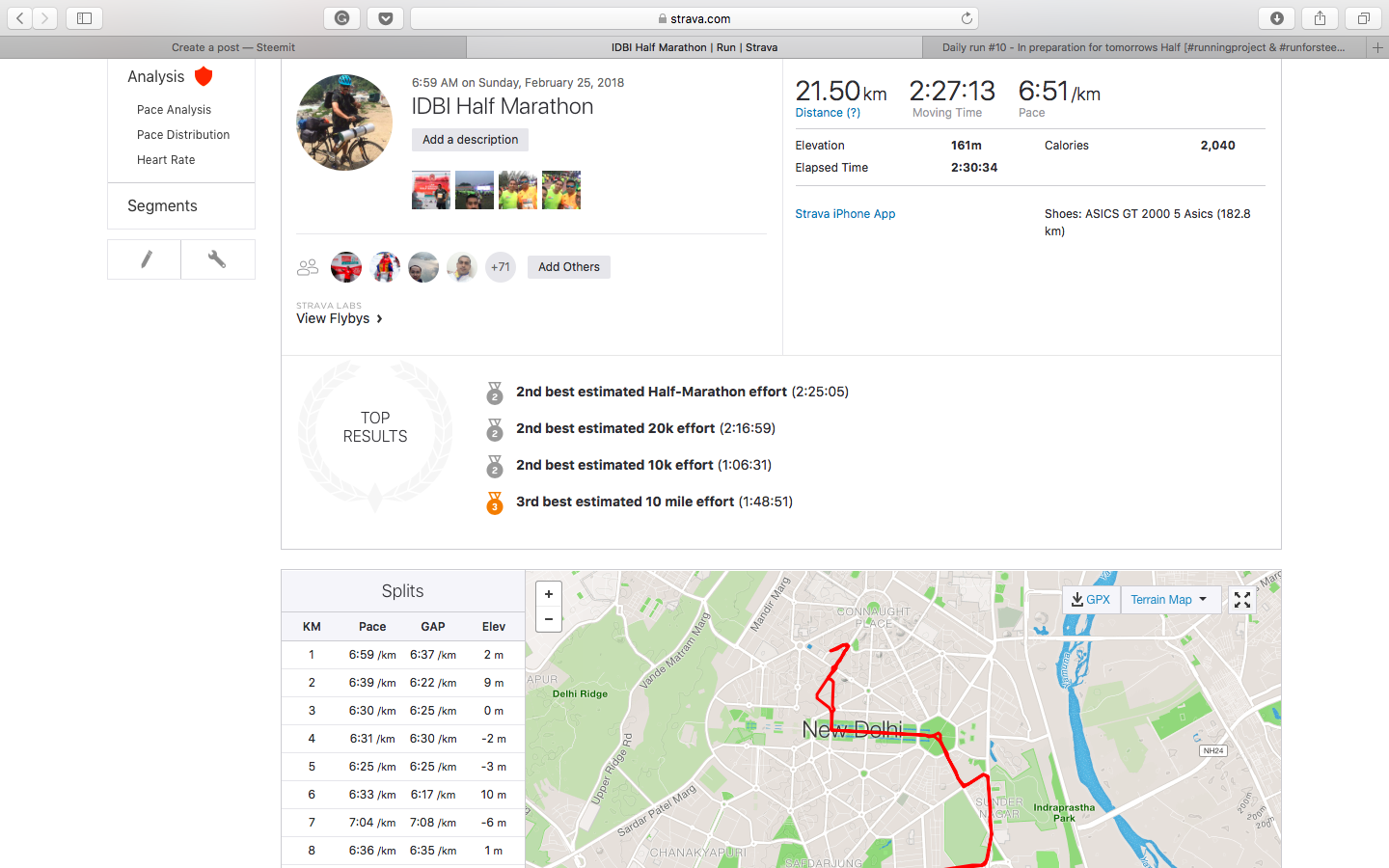Switch to Create a post — Steemit tab
The height and width of the screenshot is (868, 1389).
(x=233, y=47)
